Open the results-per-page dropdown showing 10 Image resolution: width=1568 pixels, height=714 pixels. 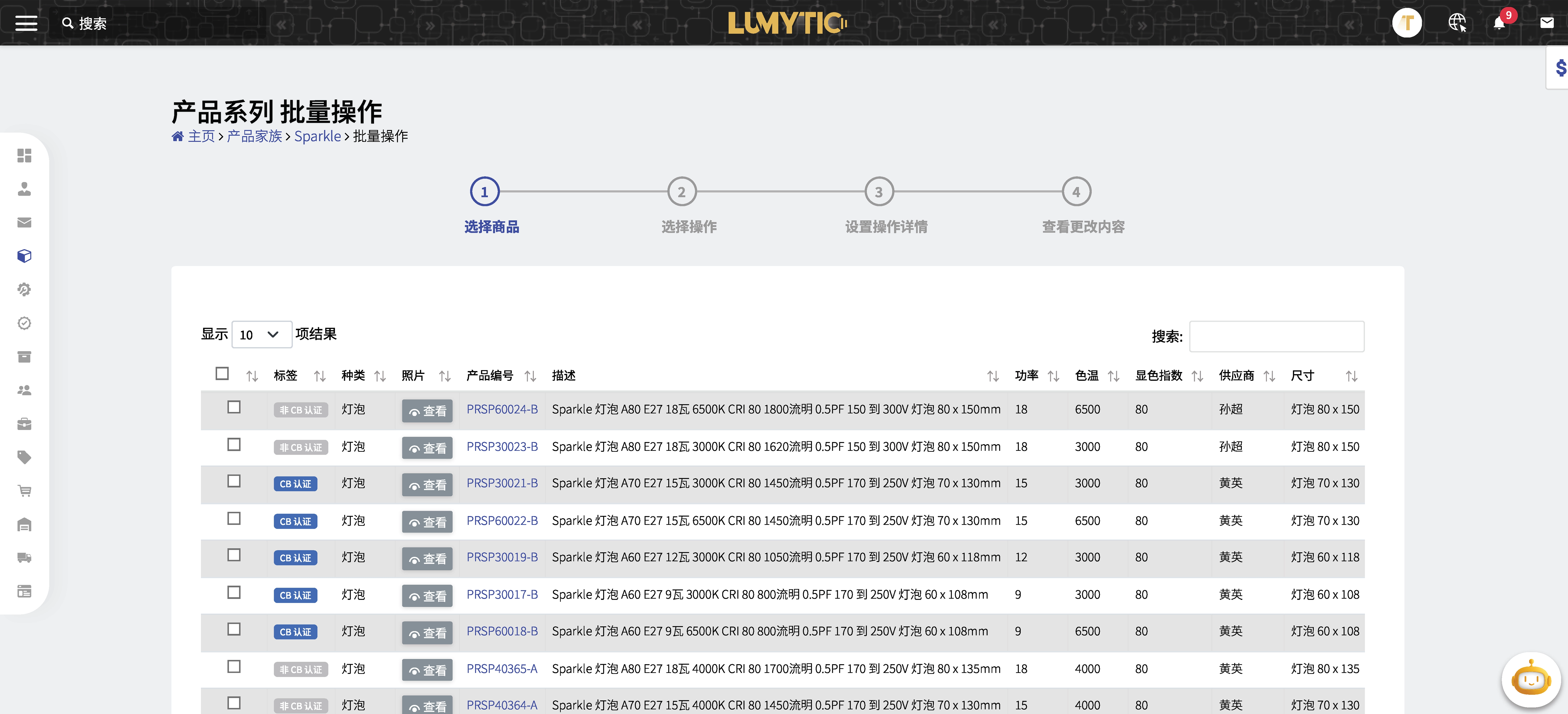click(261, 335)
